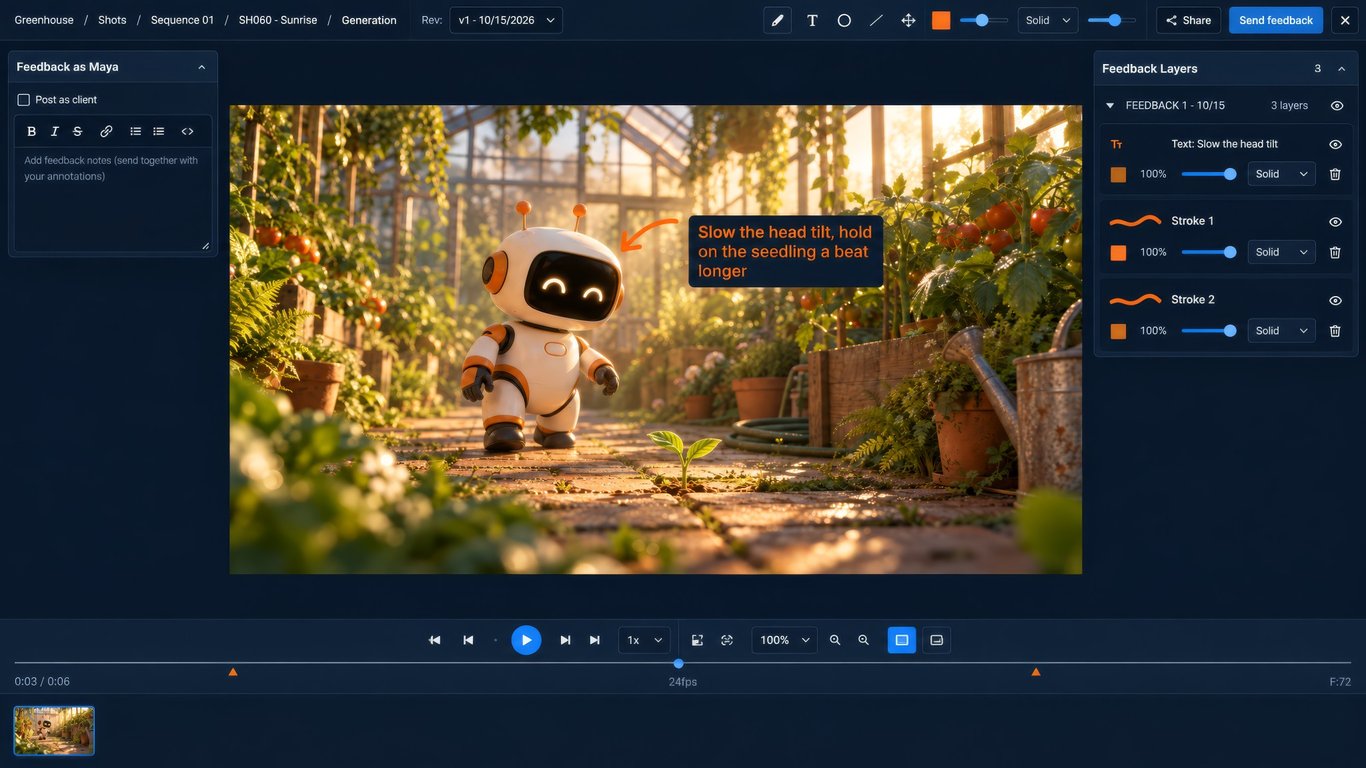Collapse the Feedback as Maya panel
1366x768 pixels.
point(202,67)
